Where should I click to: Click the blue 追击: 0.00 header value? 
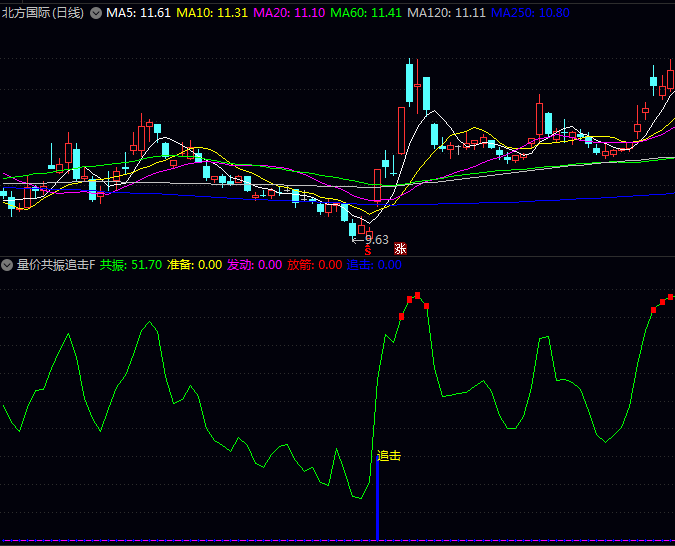pos(374,265)
